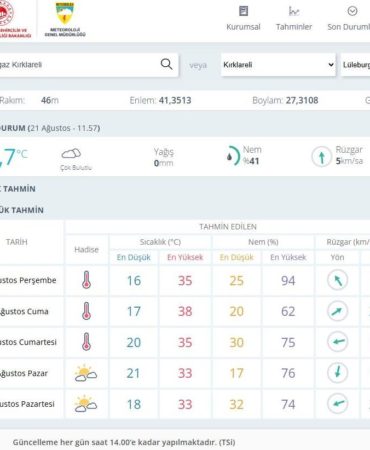Click the Cumartesi wind direction icon
370x450 pixels.
(338, 342)
